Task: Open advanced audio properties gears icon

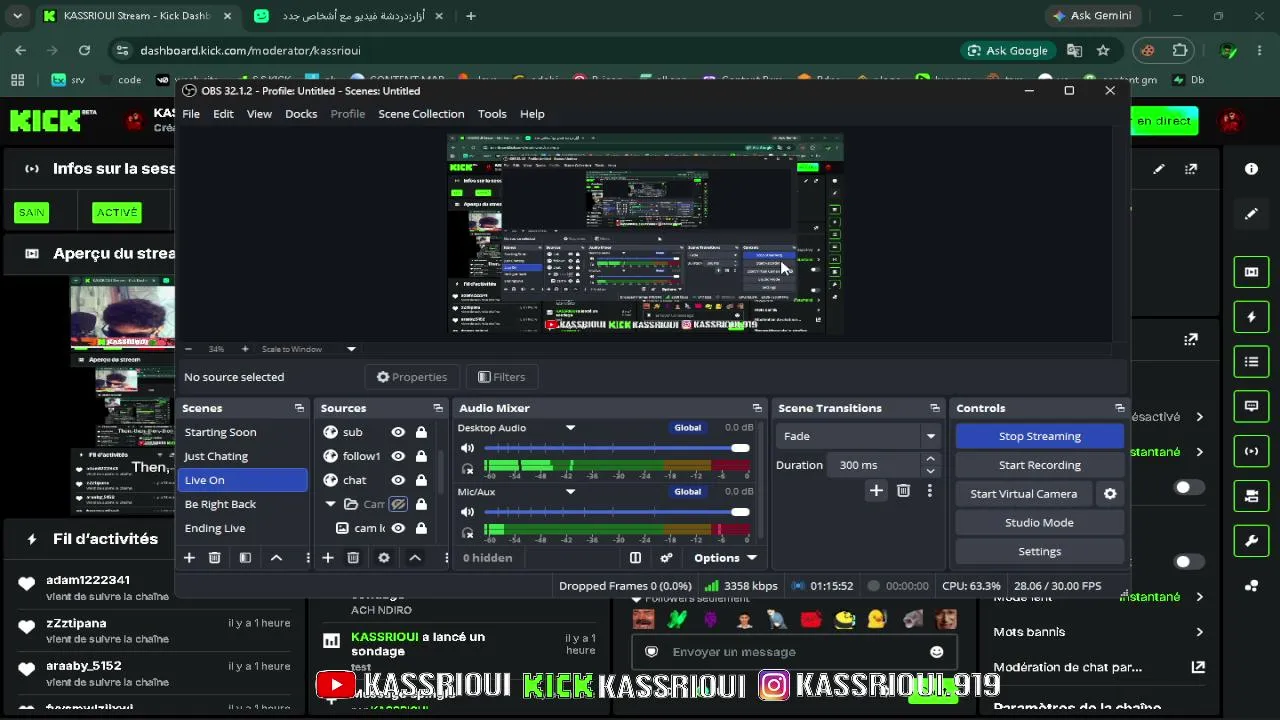Action: click(667, 558)
